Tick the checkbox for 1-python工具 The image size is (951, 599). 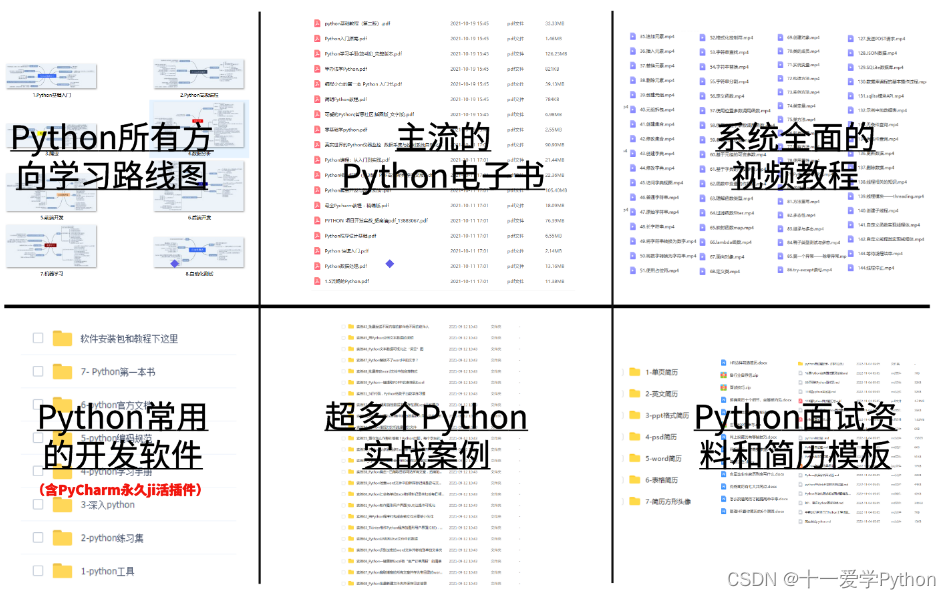36,570
